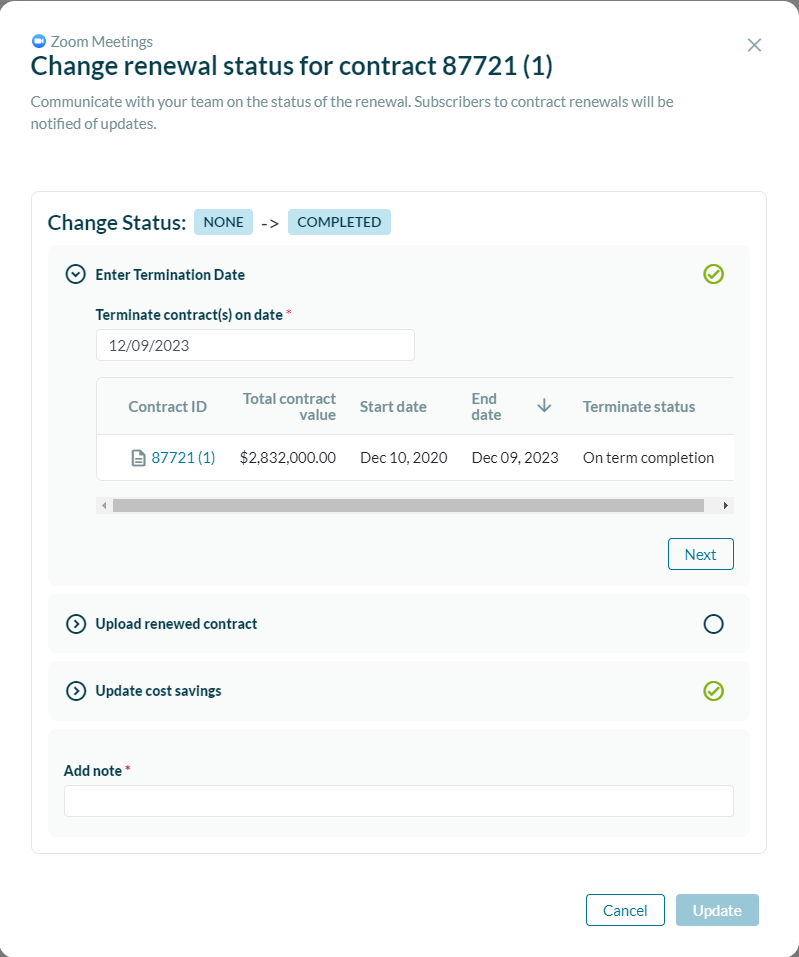Expand the Upload renewed contract section
The image size is (799, 957).
[x=76, y=624]
